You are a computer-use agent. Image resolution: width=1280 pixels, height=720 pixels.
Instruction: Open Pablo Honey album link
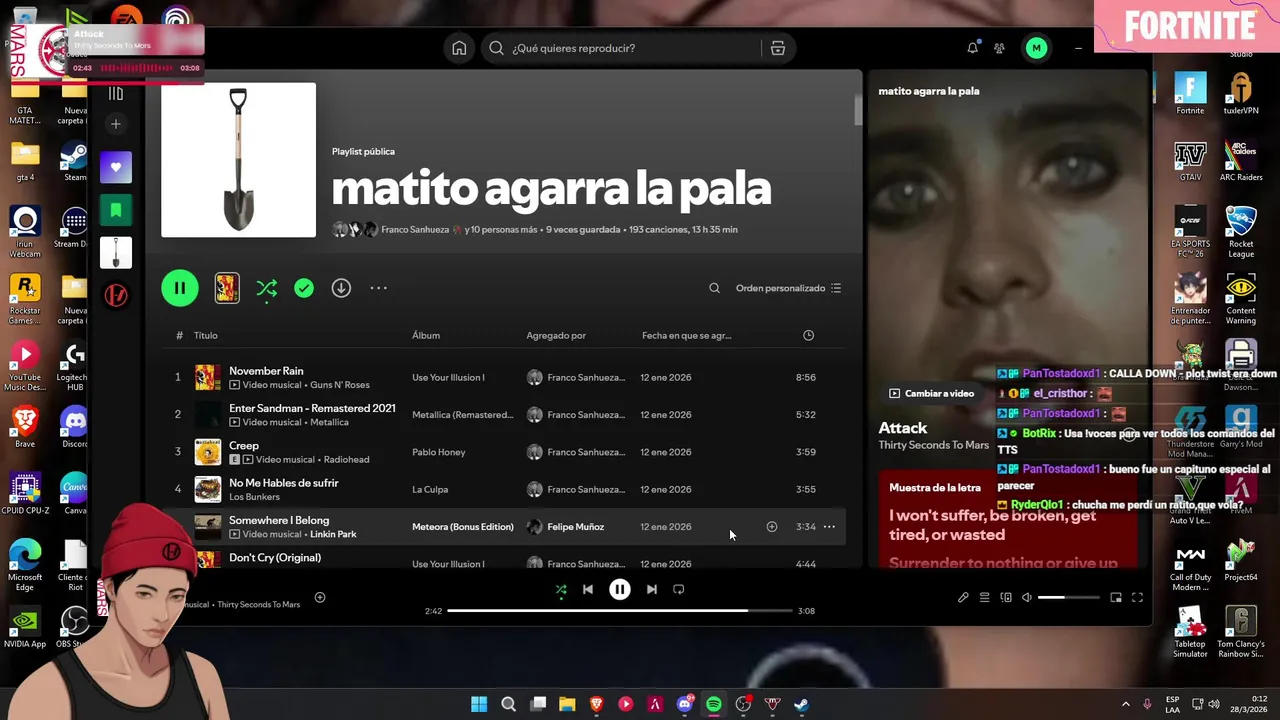coord(439,452)
